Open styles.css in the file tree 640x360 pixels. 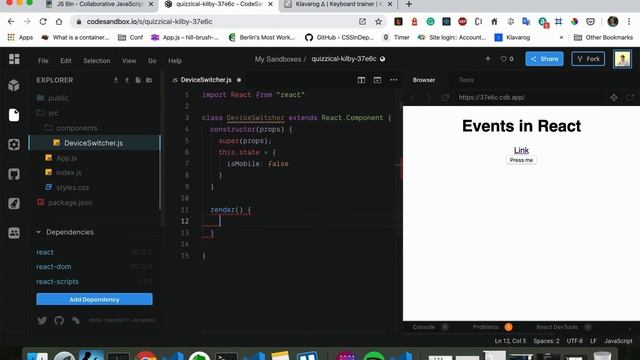click(x=73, y=188)
